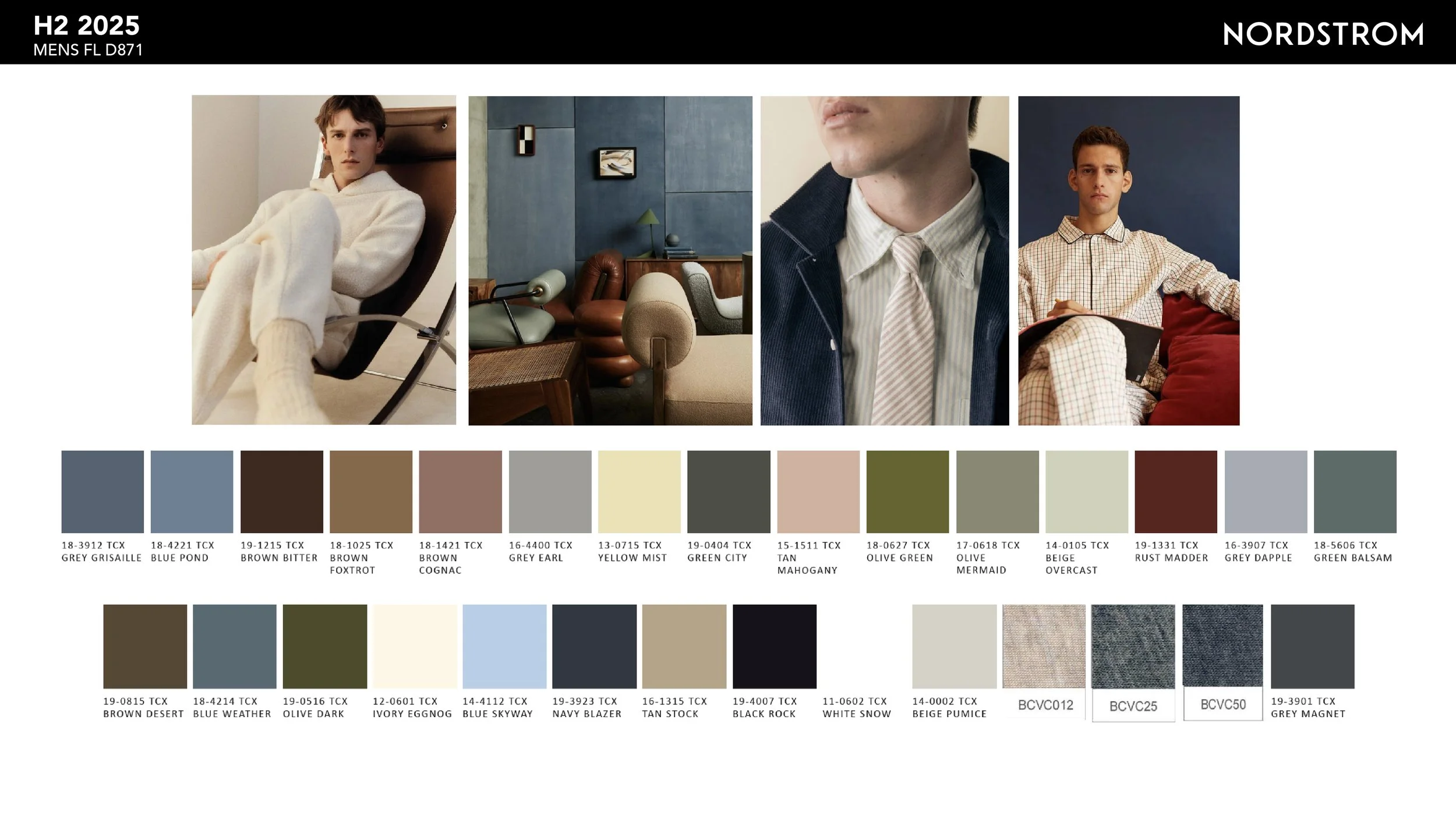
Task: Click the Grey Grisaille color swatch
Action: 103,491
